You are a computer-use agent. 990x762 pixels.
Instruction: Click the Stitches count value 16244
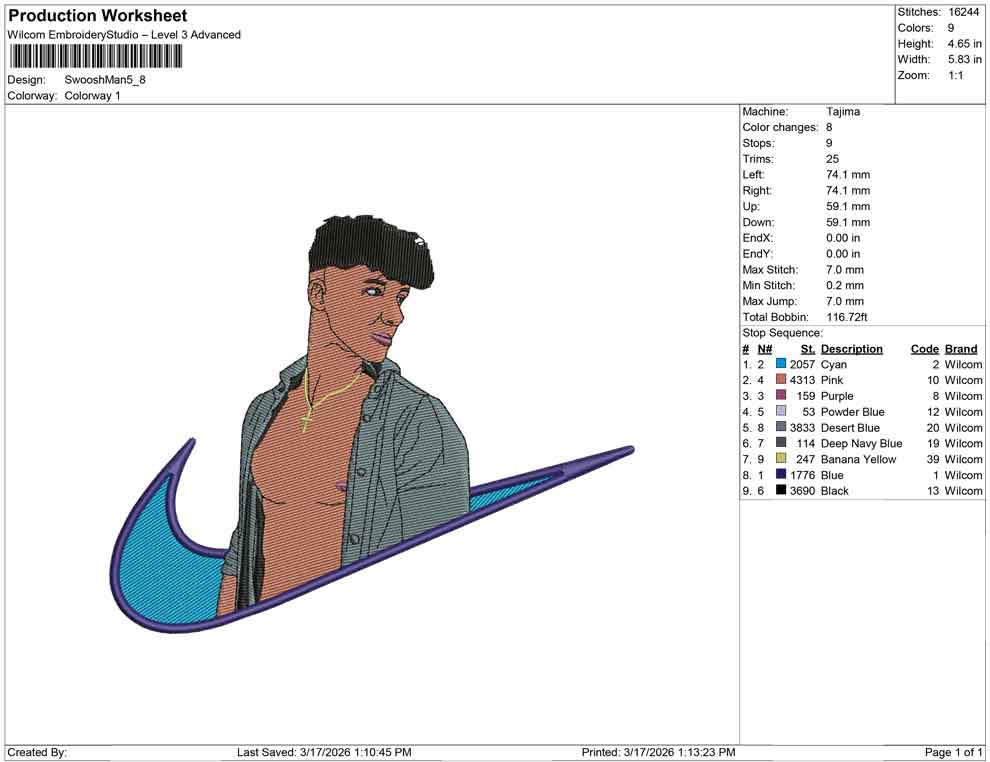(962, 12)
